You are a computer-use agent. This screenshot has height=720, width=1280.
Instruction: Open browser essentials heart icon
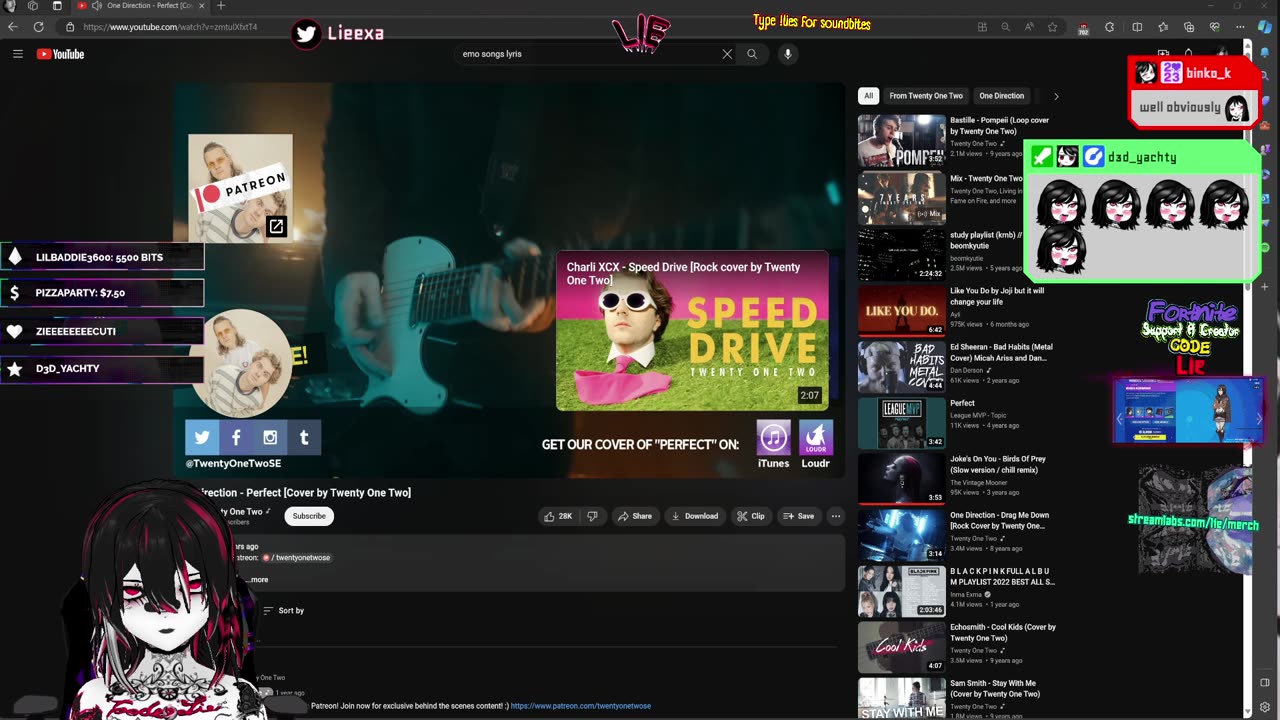tap(1214, 27)
